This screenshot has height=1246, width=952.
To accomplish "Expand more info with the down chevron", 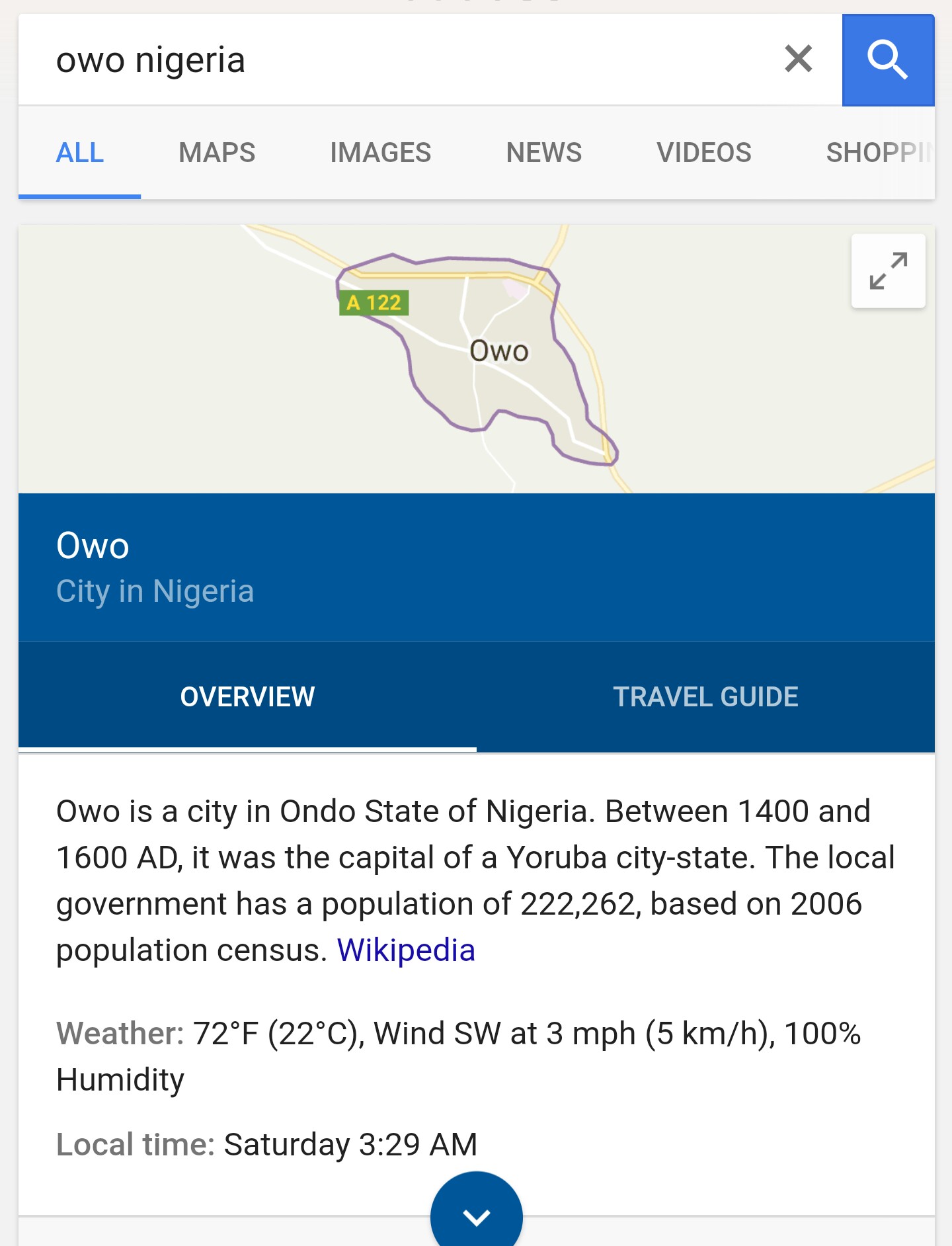I will 476,1216.
